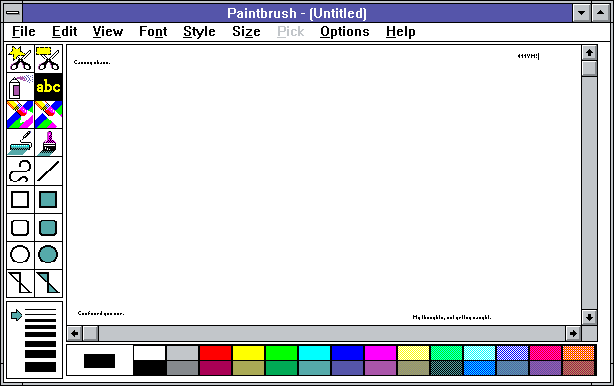Open the window Control menu box
This screenshot has width=614, height=386.
(13, 13)
